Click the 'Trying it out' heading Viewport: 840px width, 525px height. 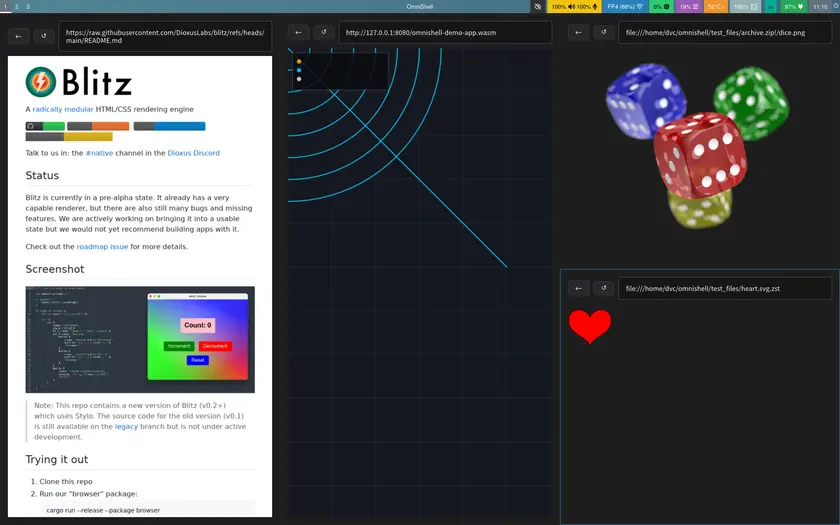57,460
